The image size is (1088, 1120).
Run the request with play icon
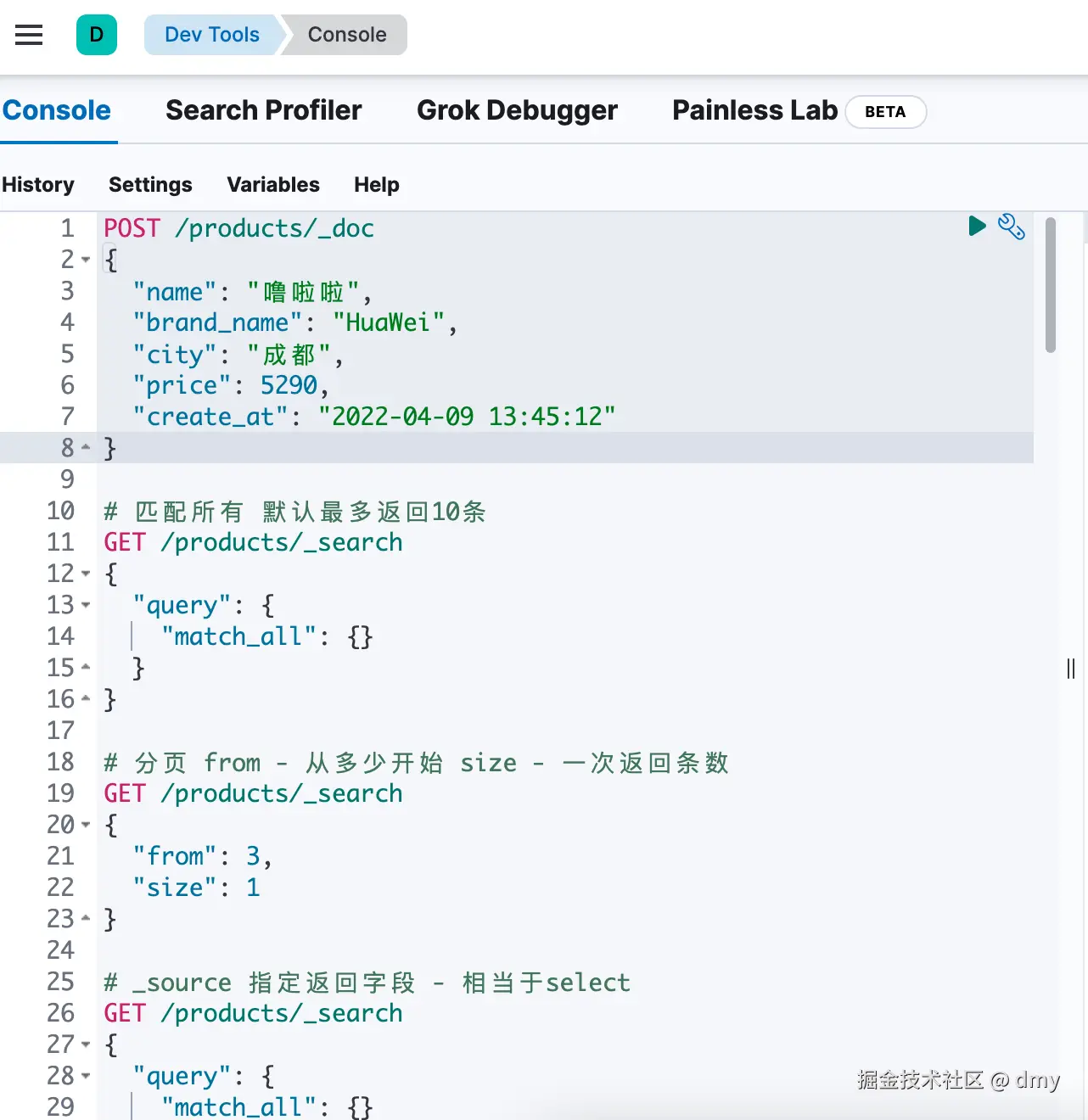(977, 226)
